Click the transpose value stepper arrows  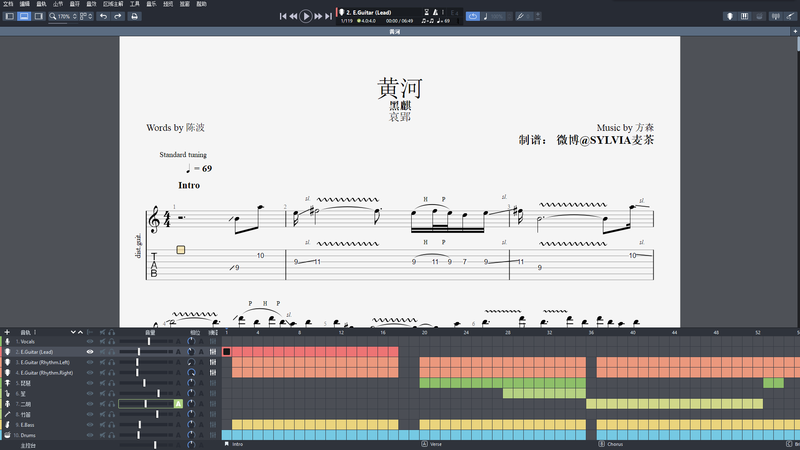[x=538, y=16]
